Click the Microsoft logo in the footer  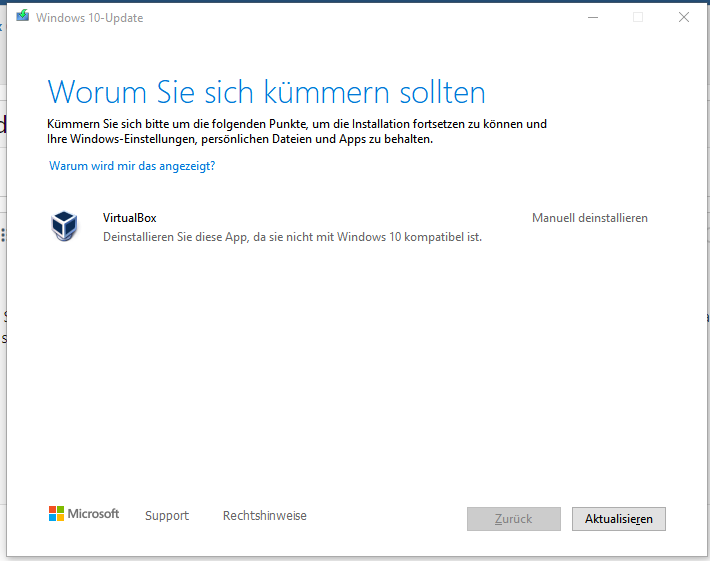(84, 513)
